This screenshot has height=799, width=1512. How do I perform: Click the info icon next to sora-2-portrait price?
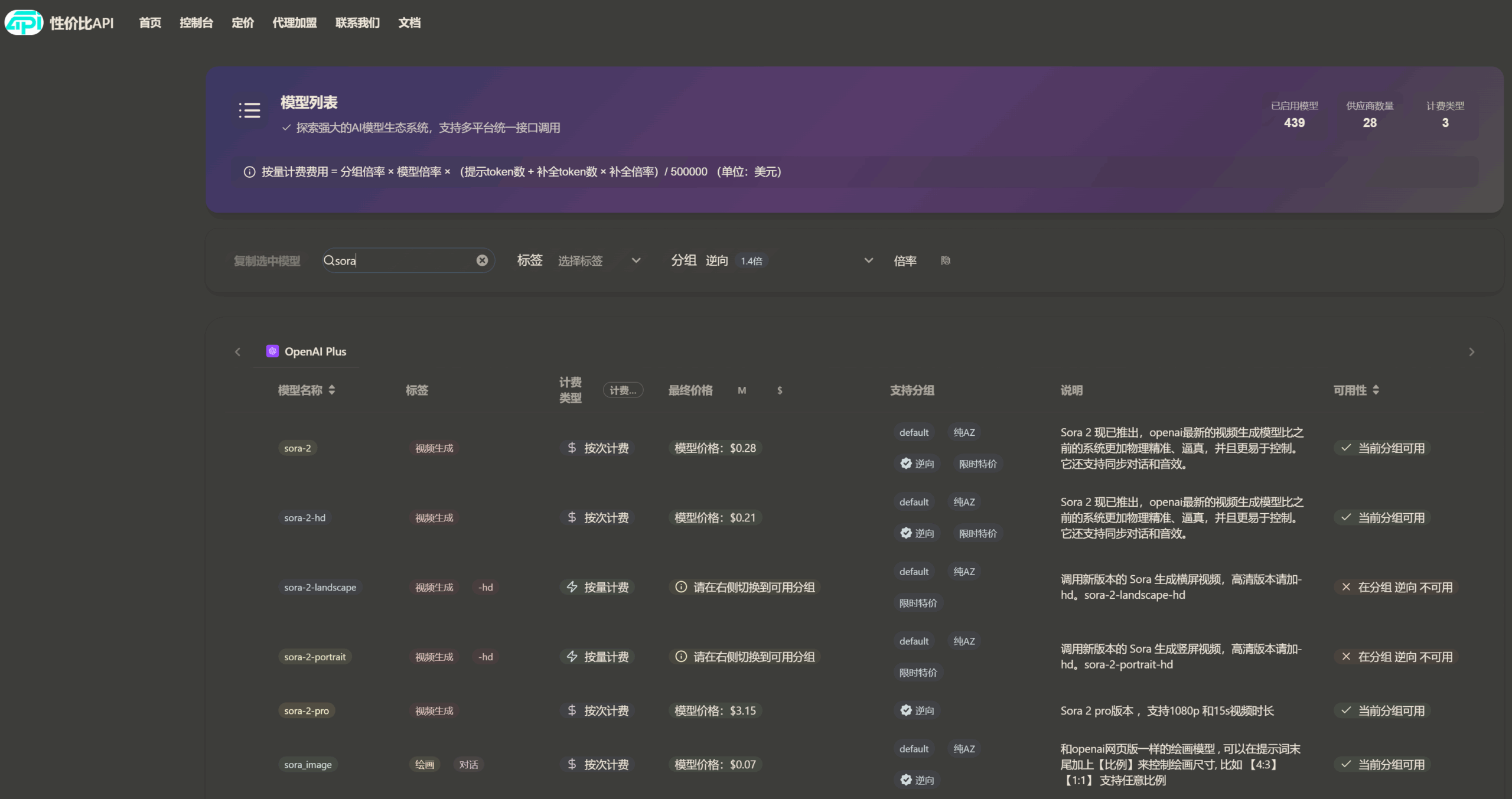tap(680, 656)
